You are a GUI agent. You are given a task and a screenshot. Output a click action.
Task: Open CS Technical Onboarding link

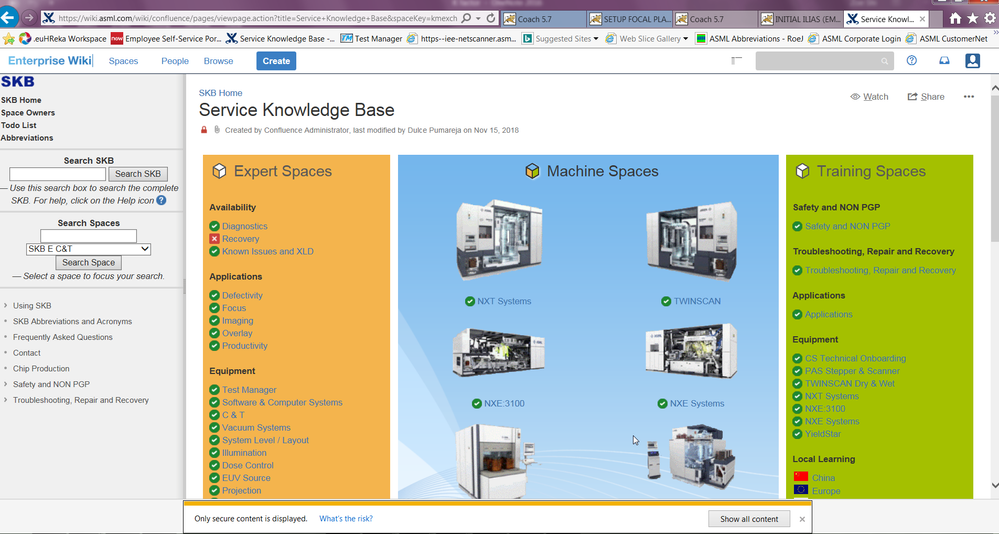(x=855, y=359)
